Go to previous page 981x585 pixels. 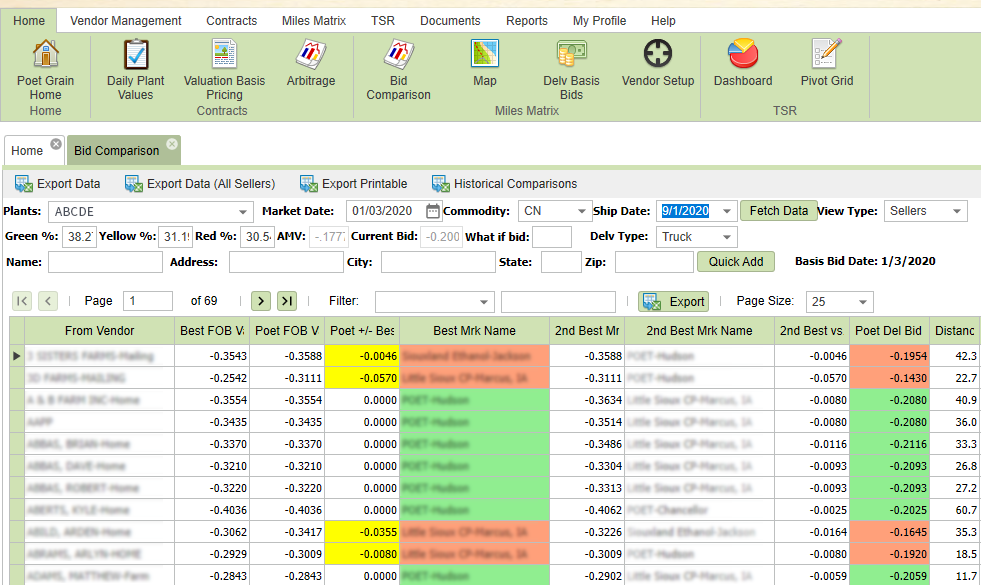[x=48, y=301]
